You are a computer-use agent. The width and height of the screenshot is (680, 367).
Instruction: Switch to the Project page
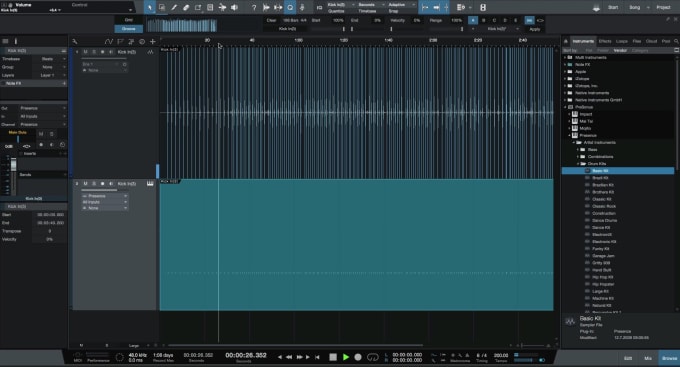click(663, 7)
